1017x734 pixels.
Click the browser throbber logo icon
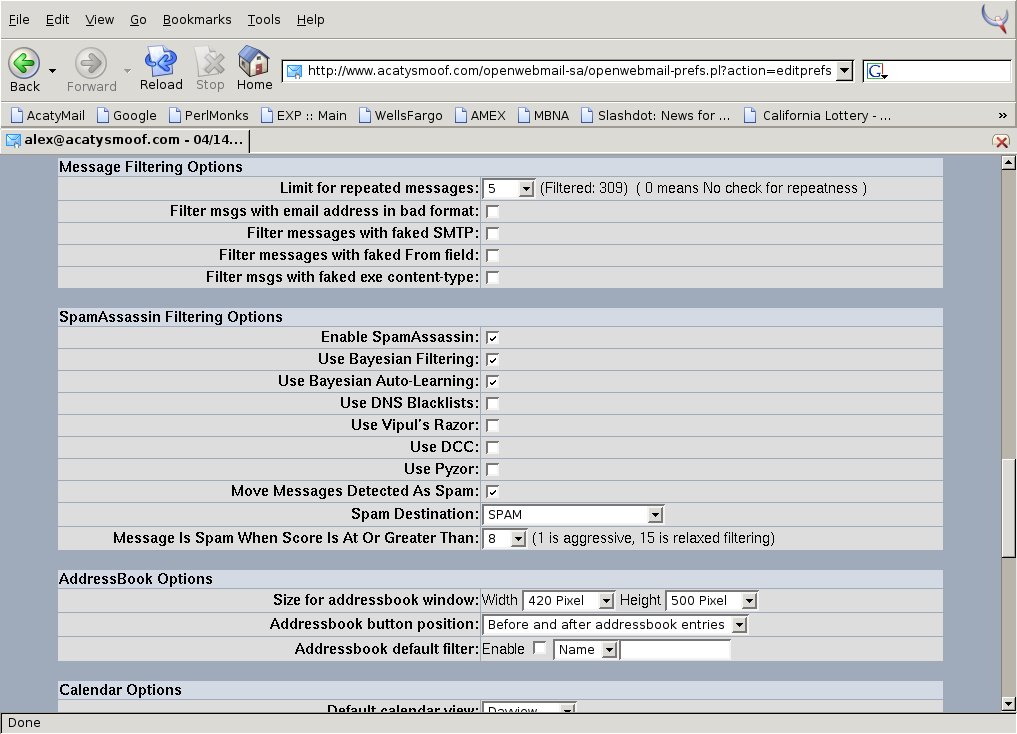(x=995, y=18)
